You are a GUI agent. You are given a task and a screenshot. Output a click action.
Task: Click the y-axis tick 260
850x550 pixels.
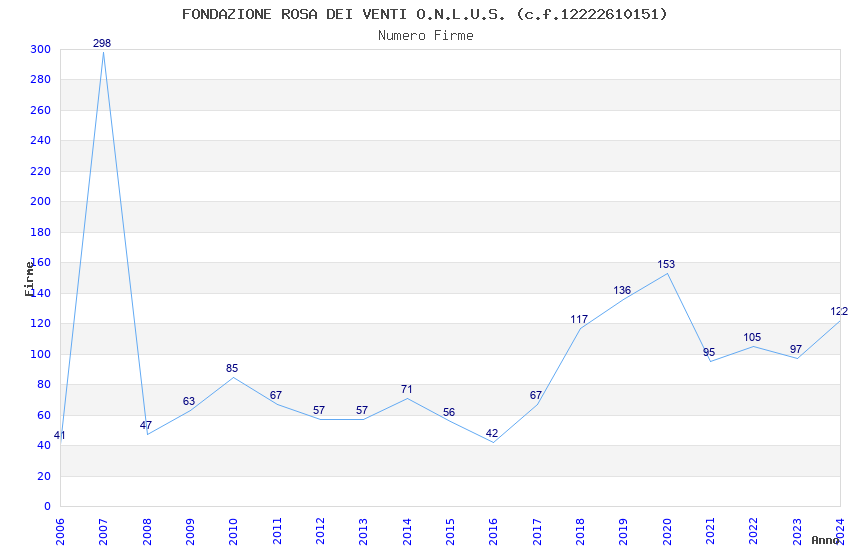pyautogui.click(x=41, y=110)
